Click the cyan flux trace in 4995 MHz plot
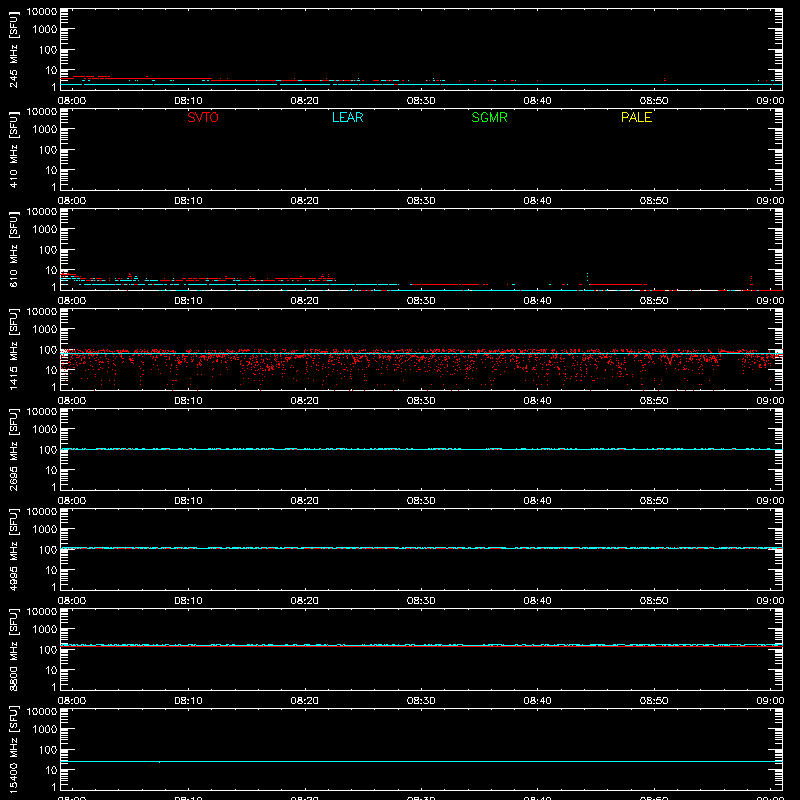Screen dimensions: 800x800 421,548
